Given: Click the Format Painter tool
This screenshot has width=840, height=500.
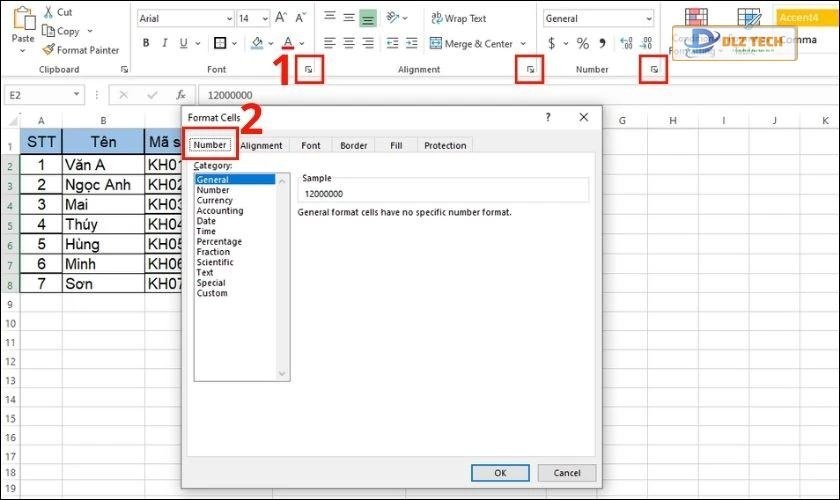Looking at the screenshot, I should click(x=80, y=50).
